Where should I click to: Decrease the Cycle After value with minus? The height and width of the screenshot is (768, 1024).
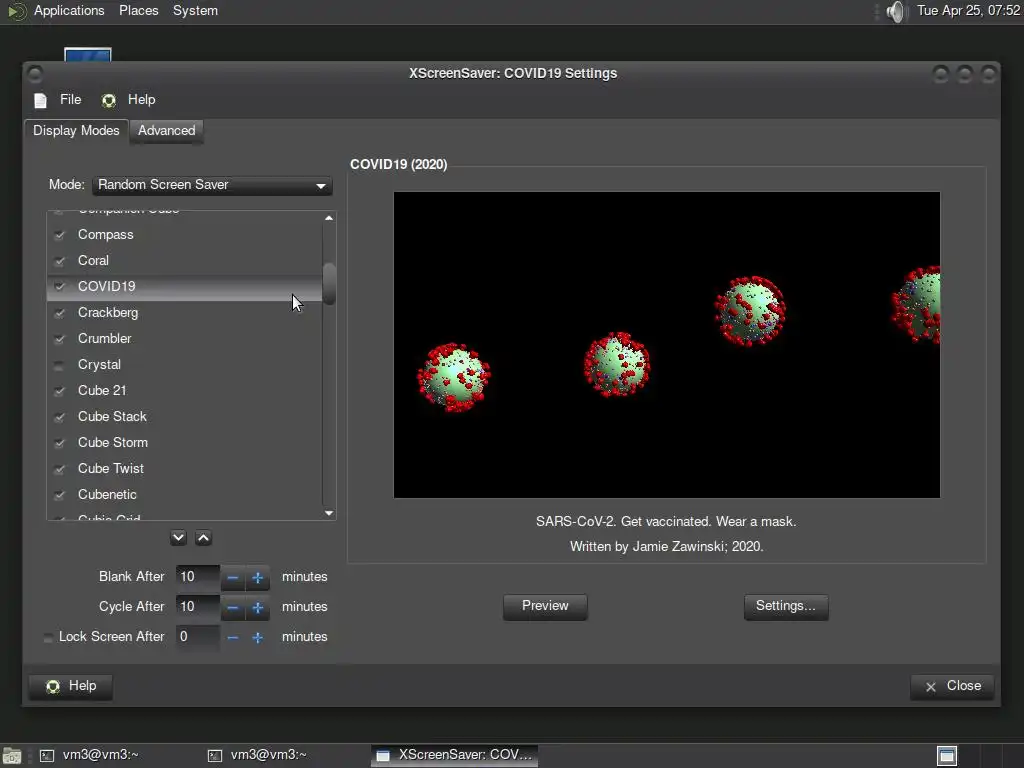click(232, 607)
